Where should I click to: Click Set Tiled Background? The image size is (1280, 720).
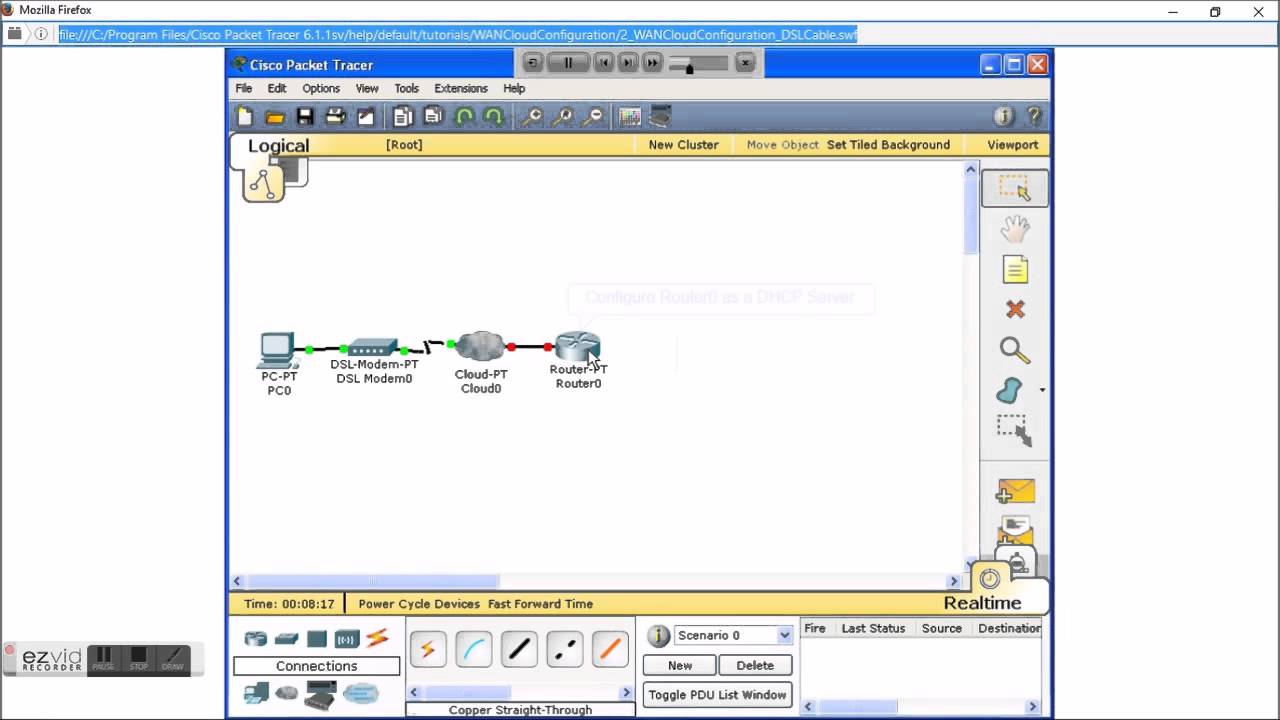tap(888, 145)
